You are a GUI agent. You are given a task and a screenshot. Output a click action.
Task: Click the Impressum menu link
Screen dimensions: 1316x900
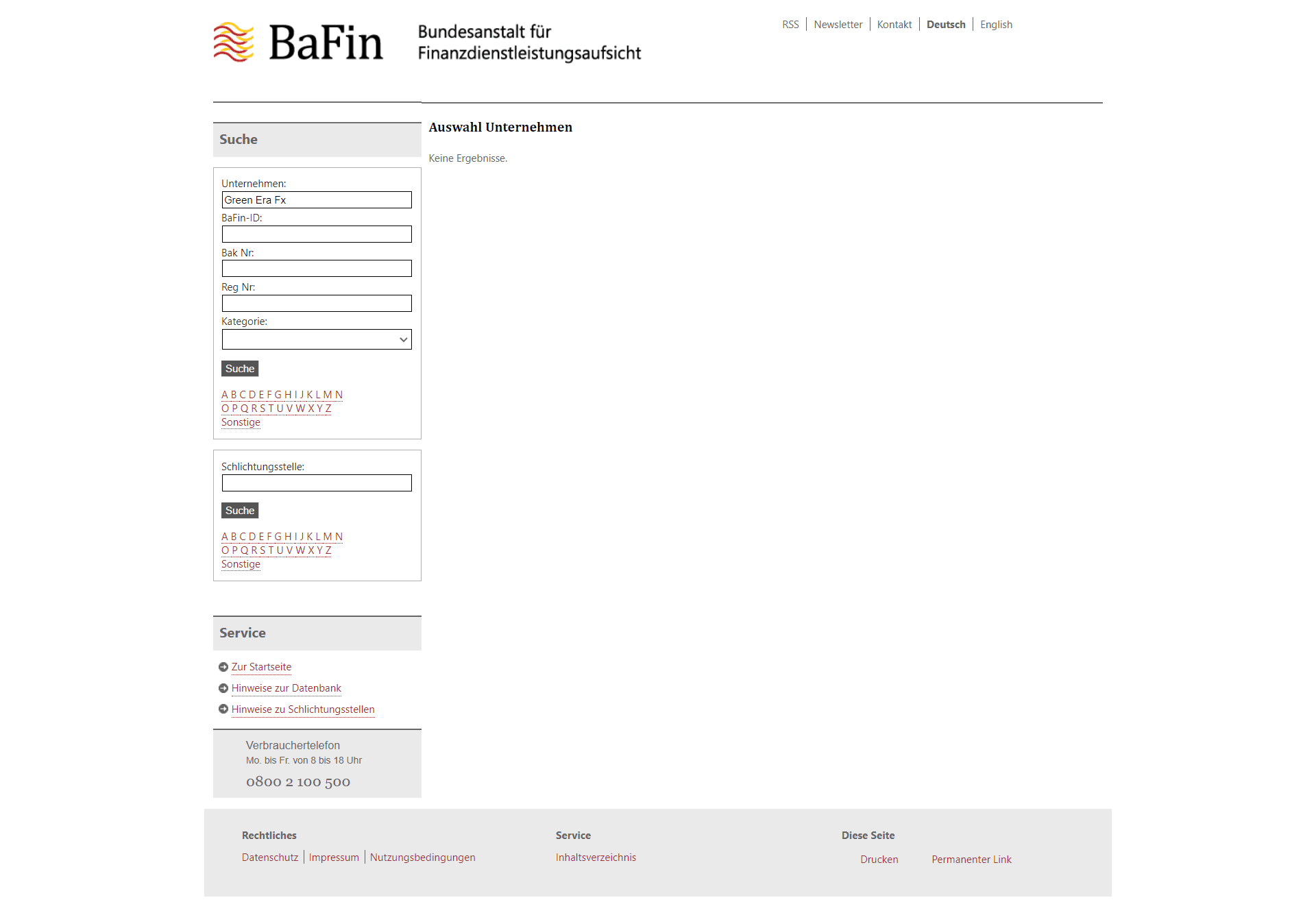coord(334,857)
